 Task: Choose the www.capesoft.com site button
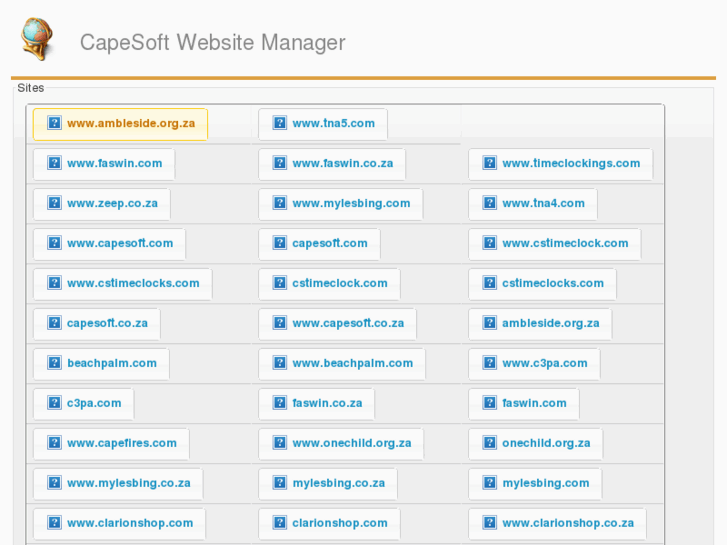coord(109,244)
